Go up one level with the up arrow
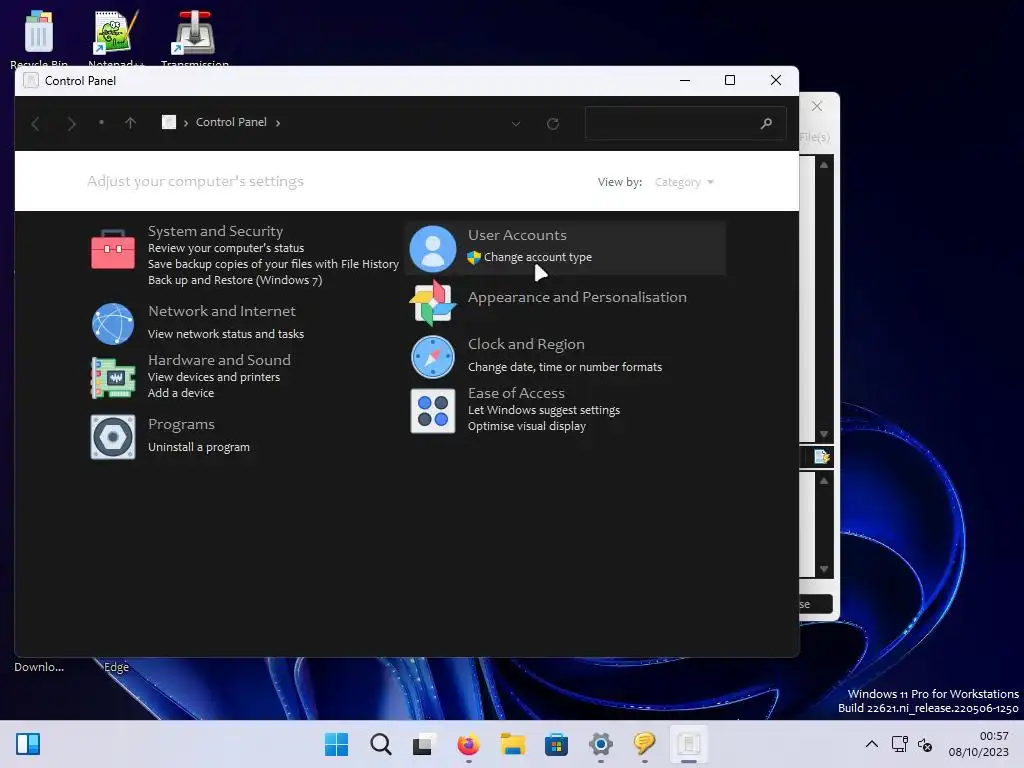The width and height of the screenshot is (1024, 768). coord(130,123)
